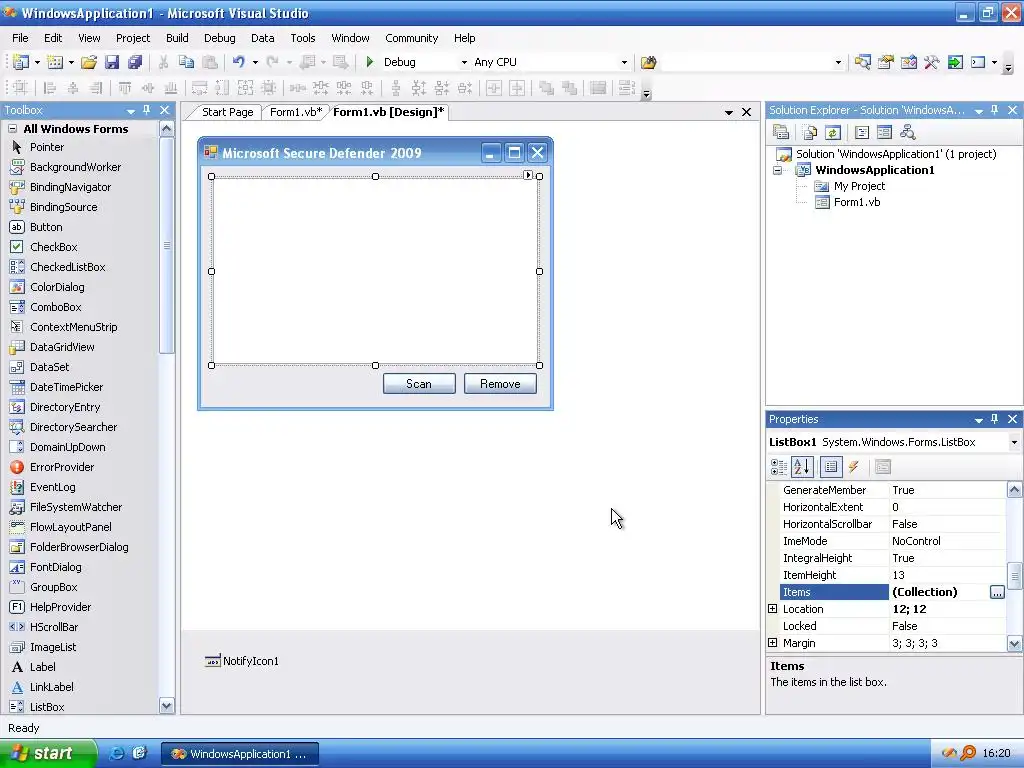Click the Scan button on the form
Screen dimensions: 1024x768
click(419, 384)
